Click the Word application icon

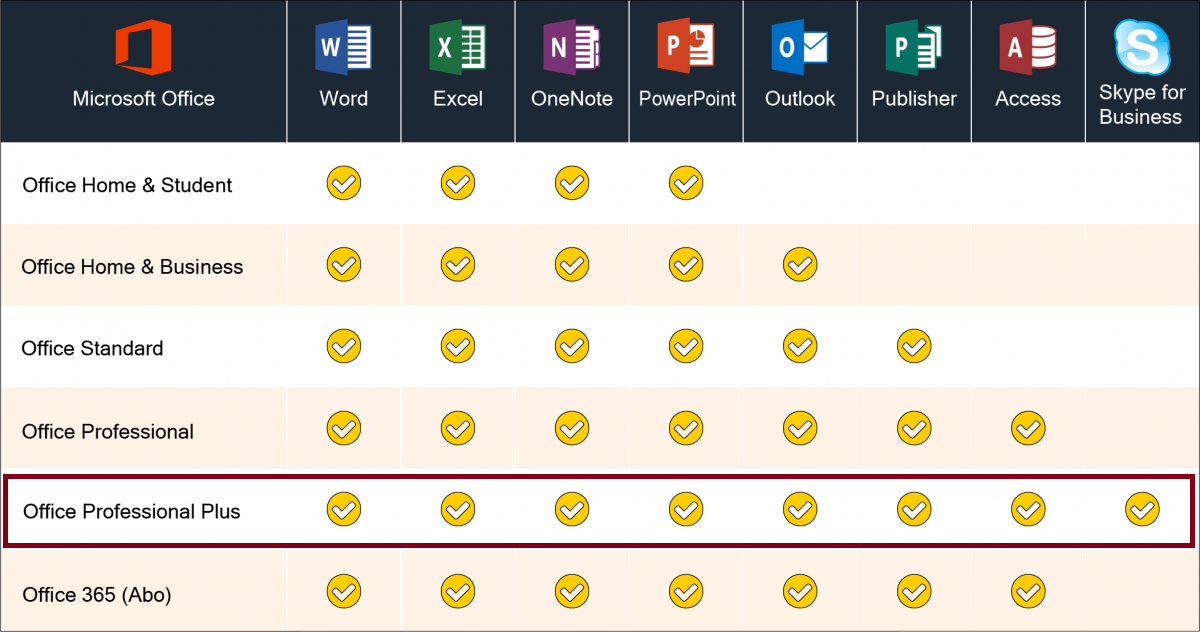tap(343, 48)
